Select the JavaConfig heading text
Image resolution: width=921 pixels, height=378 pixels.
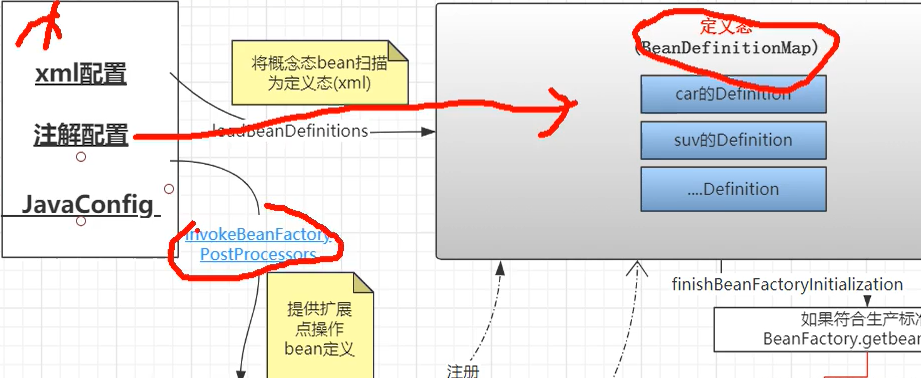(88, 205)
